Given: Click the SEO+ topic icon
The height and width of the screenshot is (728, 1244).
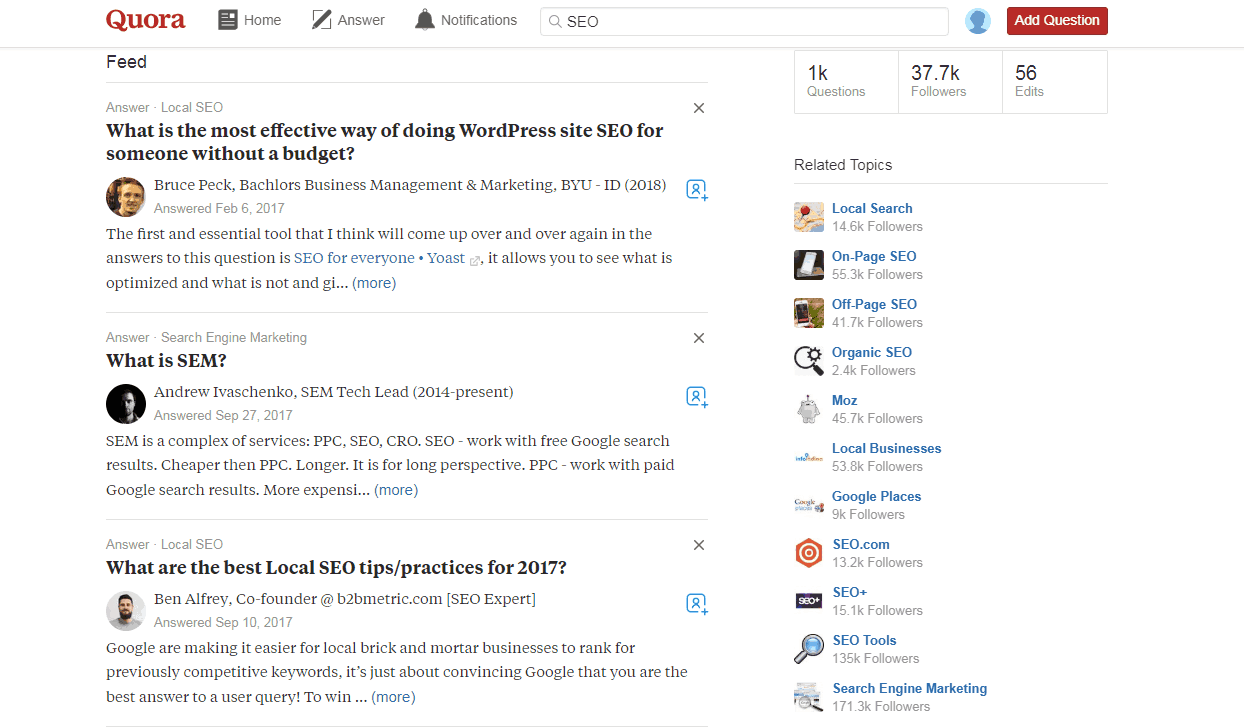Looking at the screenshot, I should pos(809,601).
